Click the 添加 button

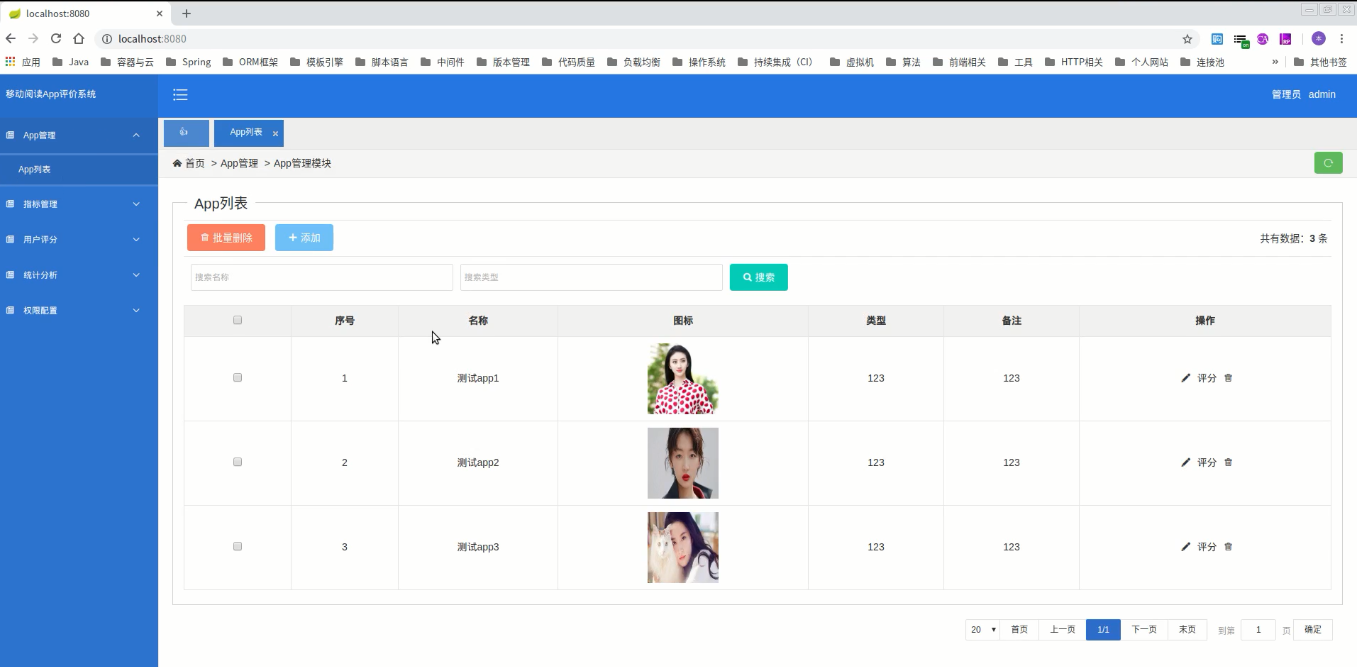304,238
